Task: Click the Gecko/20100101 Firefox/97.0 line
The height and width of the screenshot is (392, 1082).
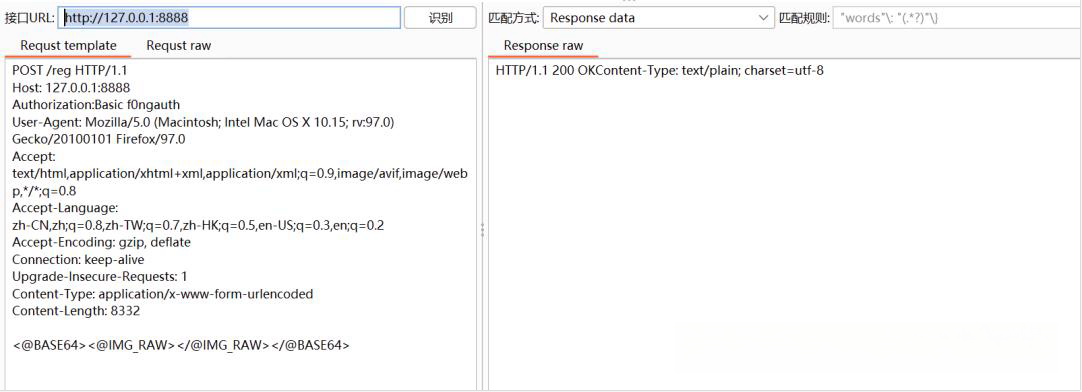Action: click(x=99, y=139)
